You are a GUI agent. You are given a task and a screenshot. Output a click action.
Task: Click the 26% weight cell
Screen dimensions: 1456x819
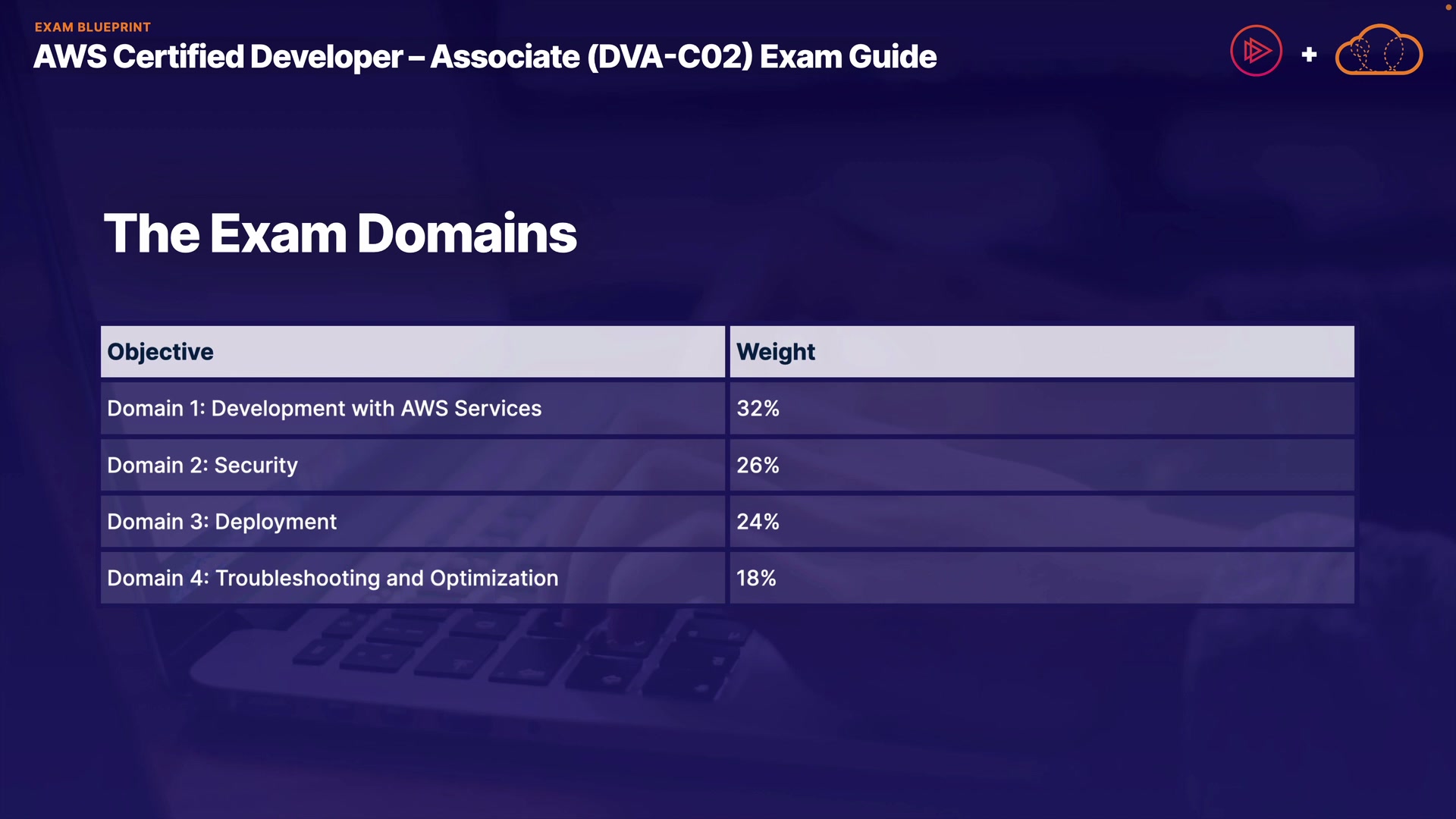tap(758, 465)
